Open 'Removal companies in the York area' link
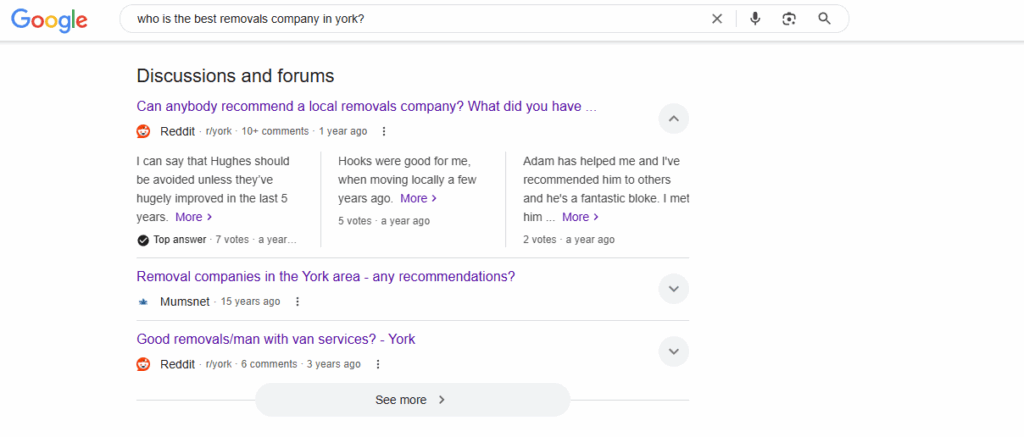The width and height of the screenshot is (1024, 437). tap(326, 276)
